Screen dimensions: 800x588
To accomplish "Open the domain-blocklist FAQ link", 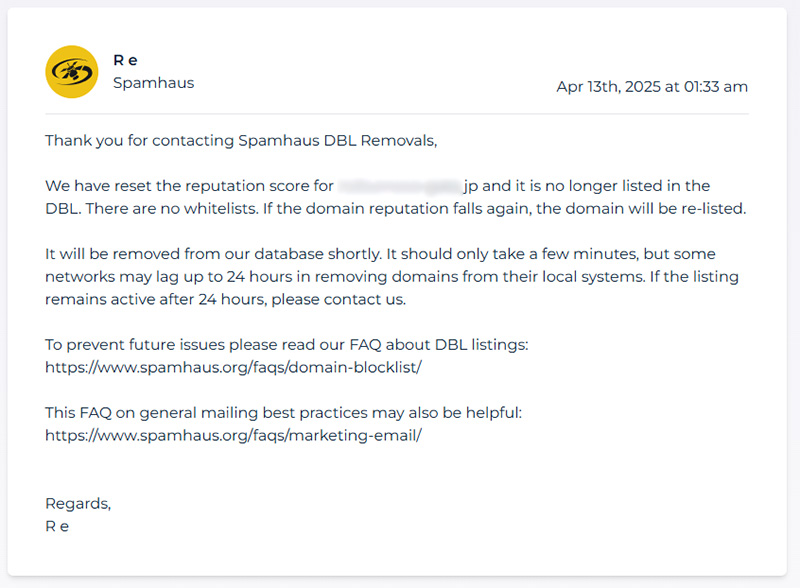I will coord(233,368).
